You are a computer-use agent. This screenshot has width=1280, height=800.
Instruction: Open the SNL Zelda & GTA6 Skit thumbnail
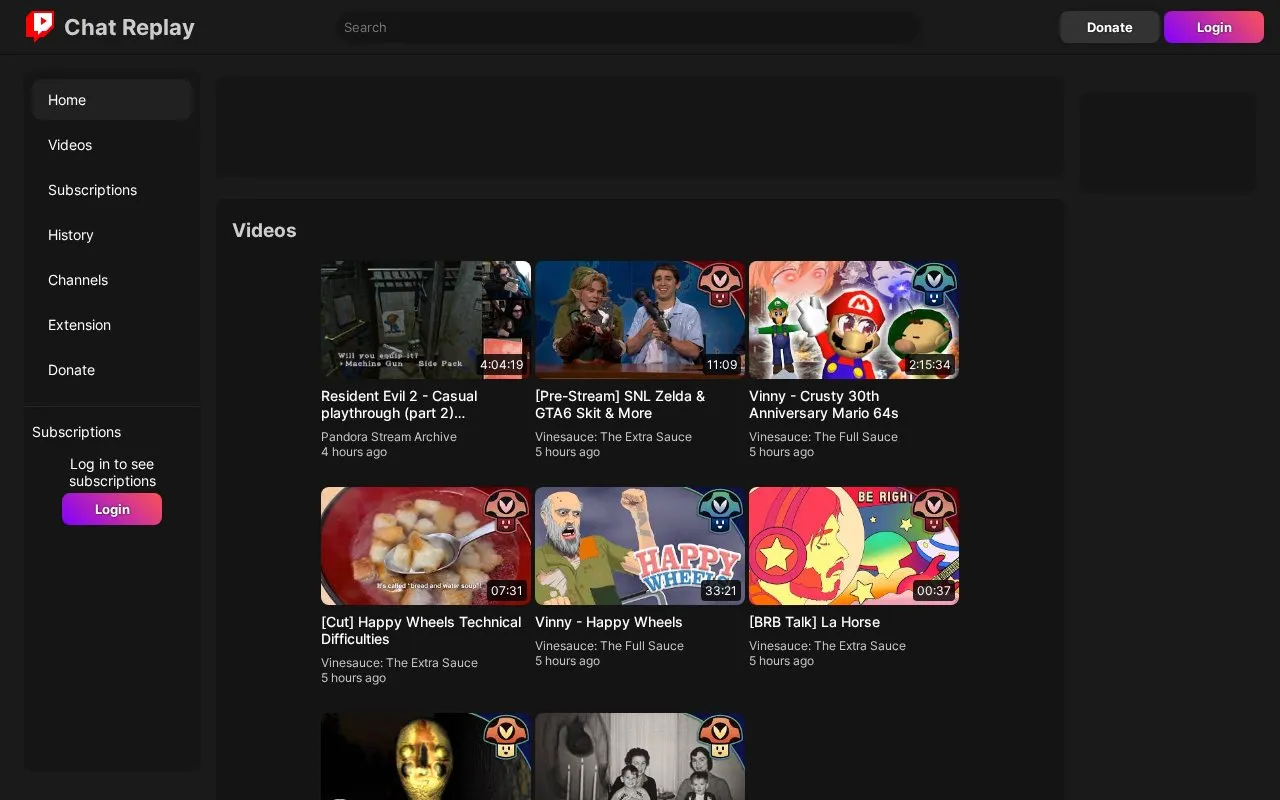640,320
